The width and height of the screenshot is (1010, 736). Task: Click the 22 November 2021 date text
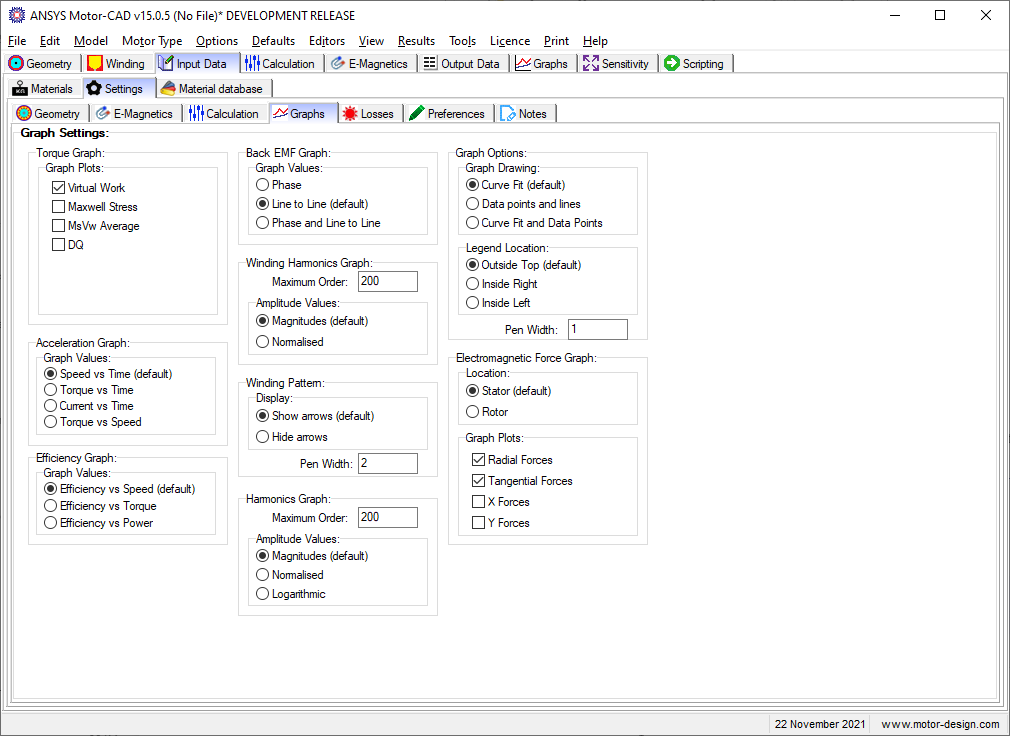820,724
